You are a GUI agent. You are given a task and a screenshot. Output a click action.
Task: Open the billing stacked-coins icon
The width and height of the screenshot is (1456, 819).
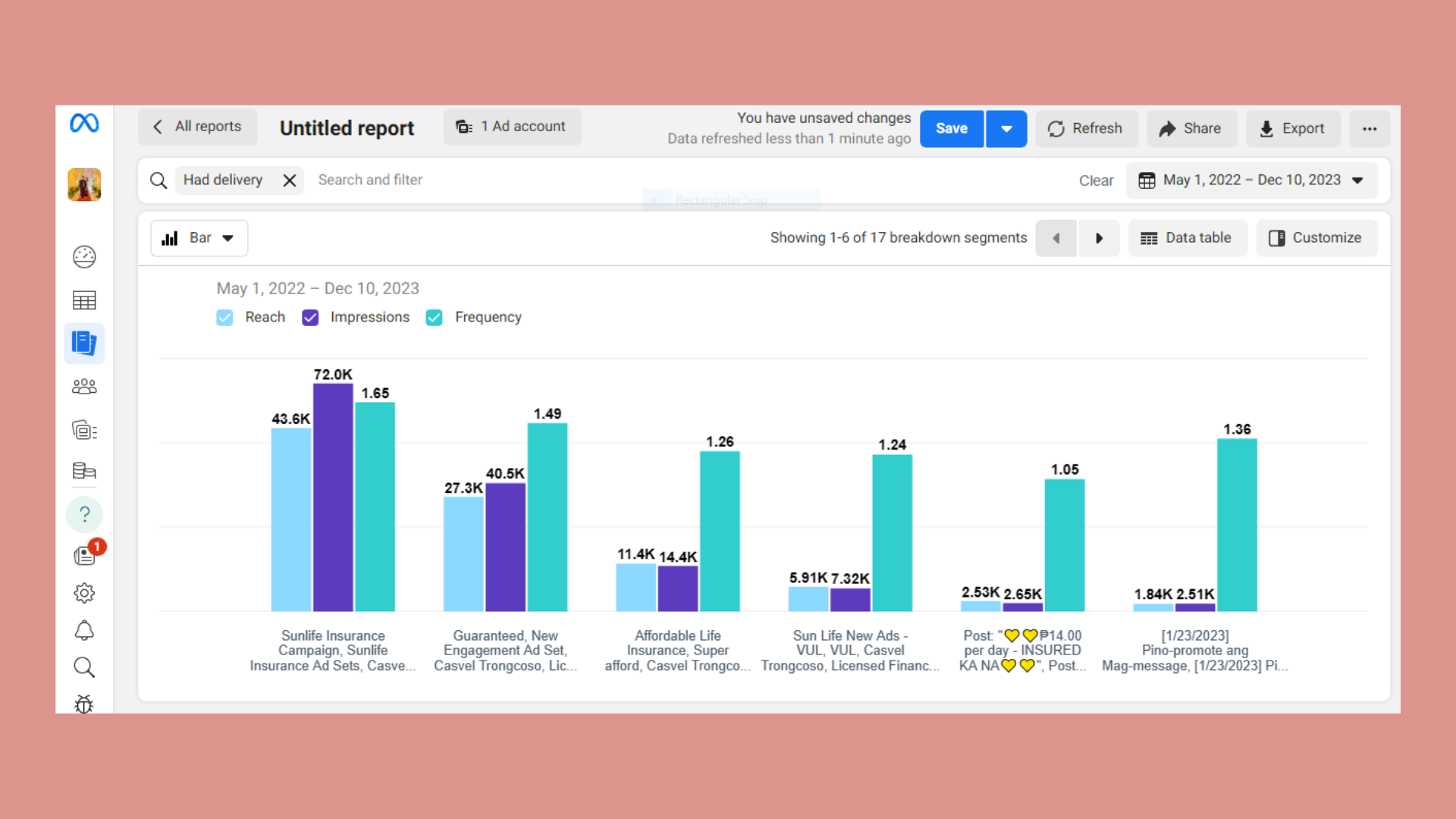coord(84,471)
